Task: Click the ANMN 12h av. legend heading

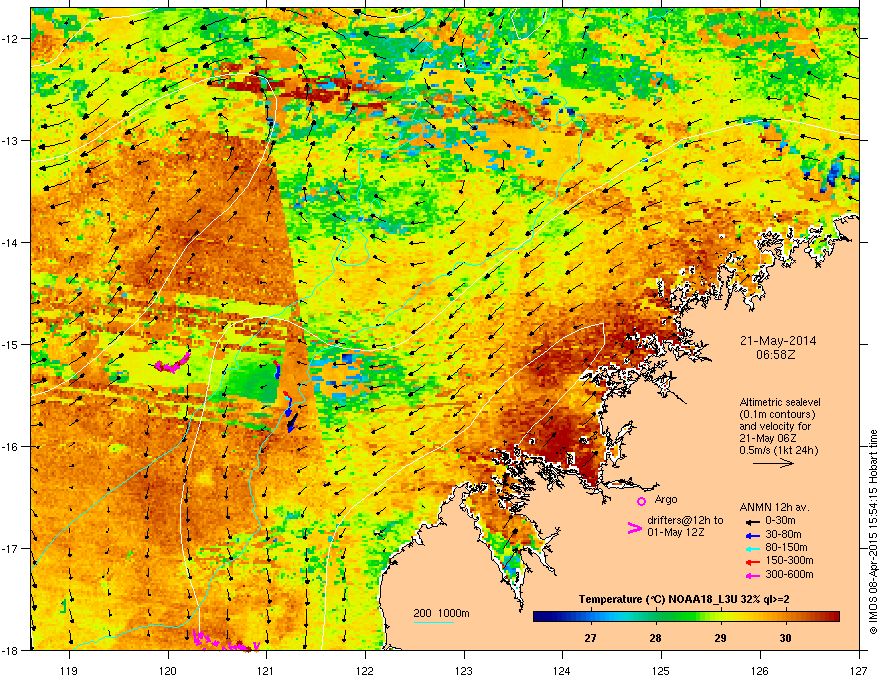Action: click(x=774, y=507)
